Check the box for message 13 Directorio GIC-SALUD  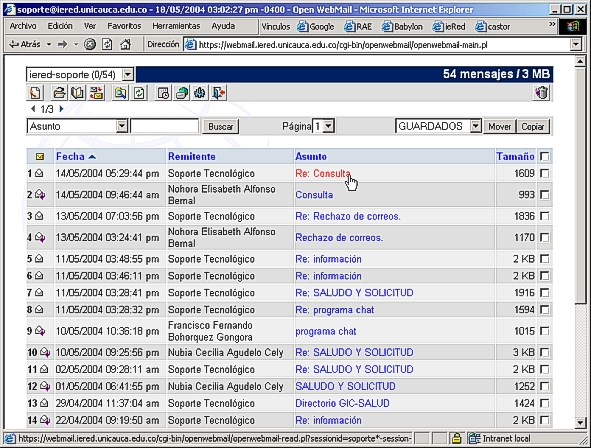pyautogui.click(x=544, y=403)
